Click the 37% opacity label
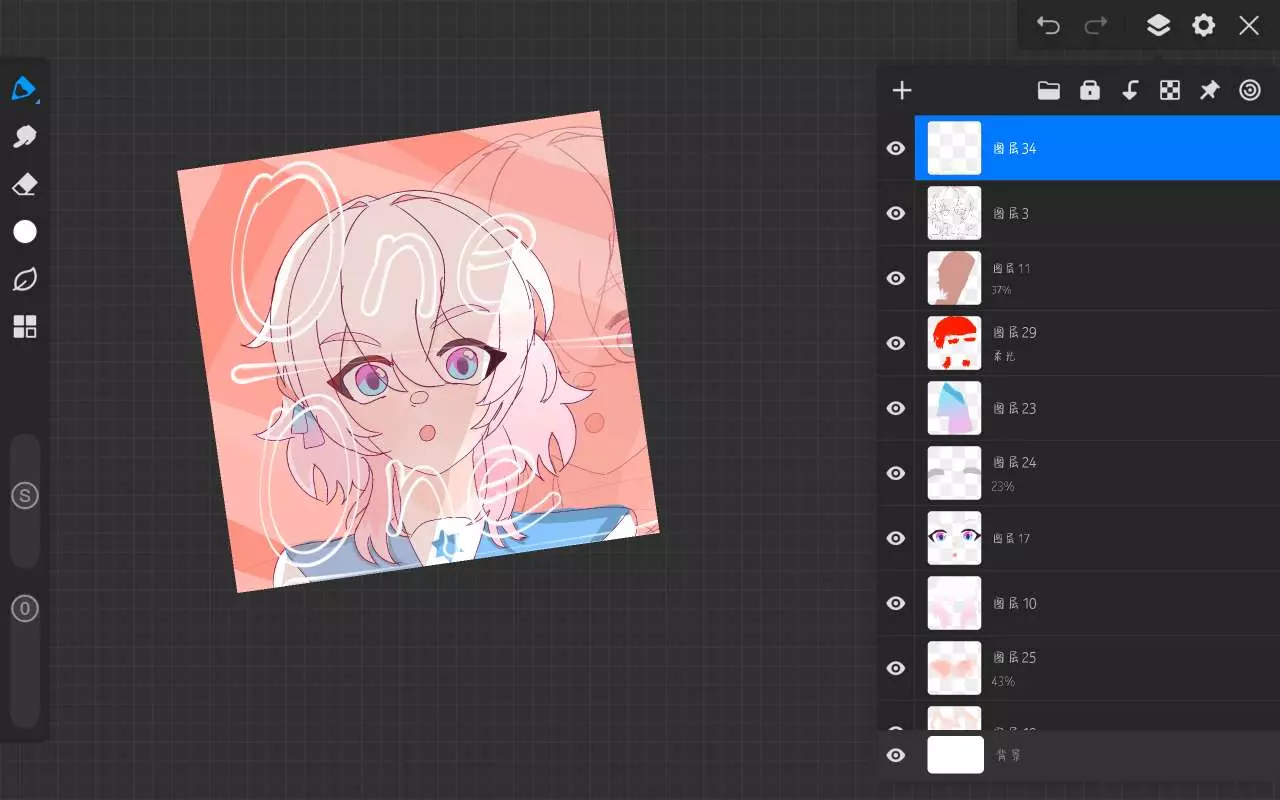The image size is (1280, 800). click(x=1001, y=290)
